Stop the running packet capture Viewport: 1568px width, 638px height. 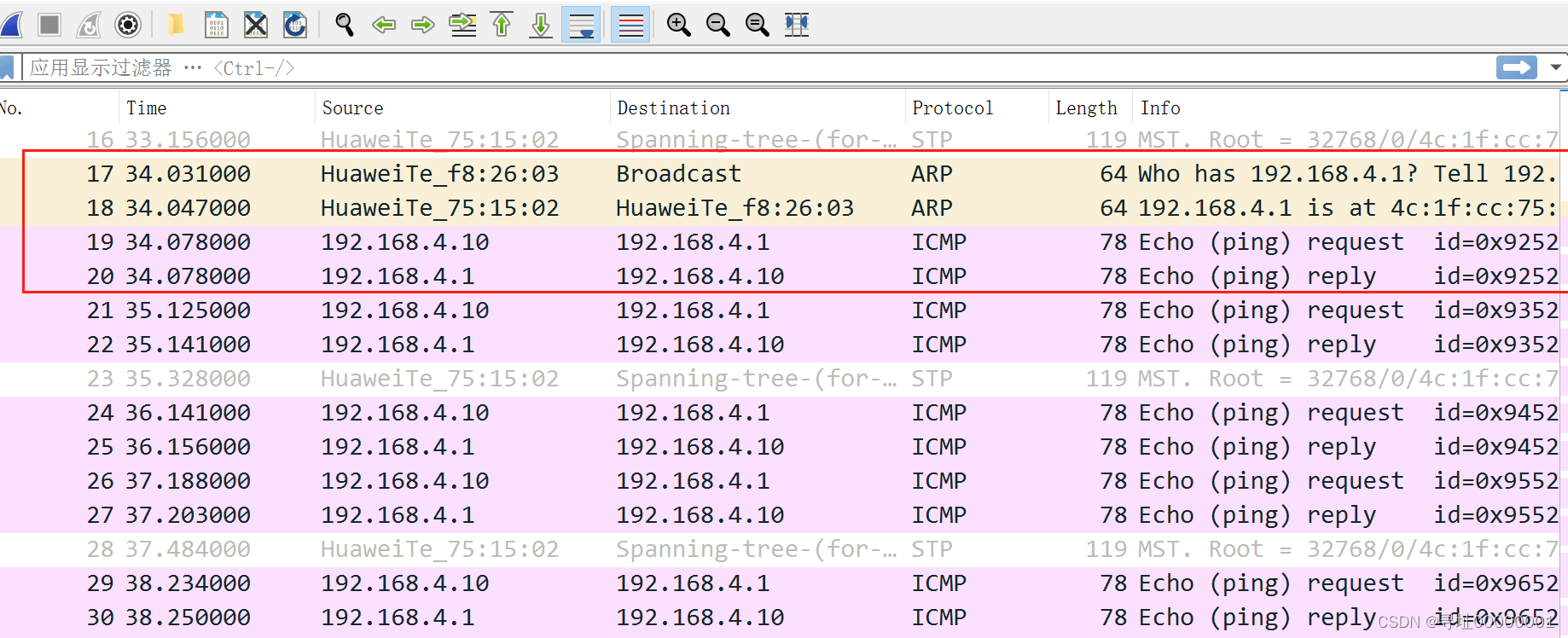tap(49, 25)
